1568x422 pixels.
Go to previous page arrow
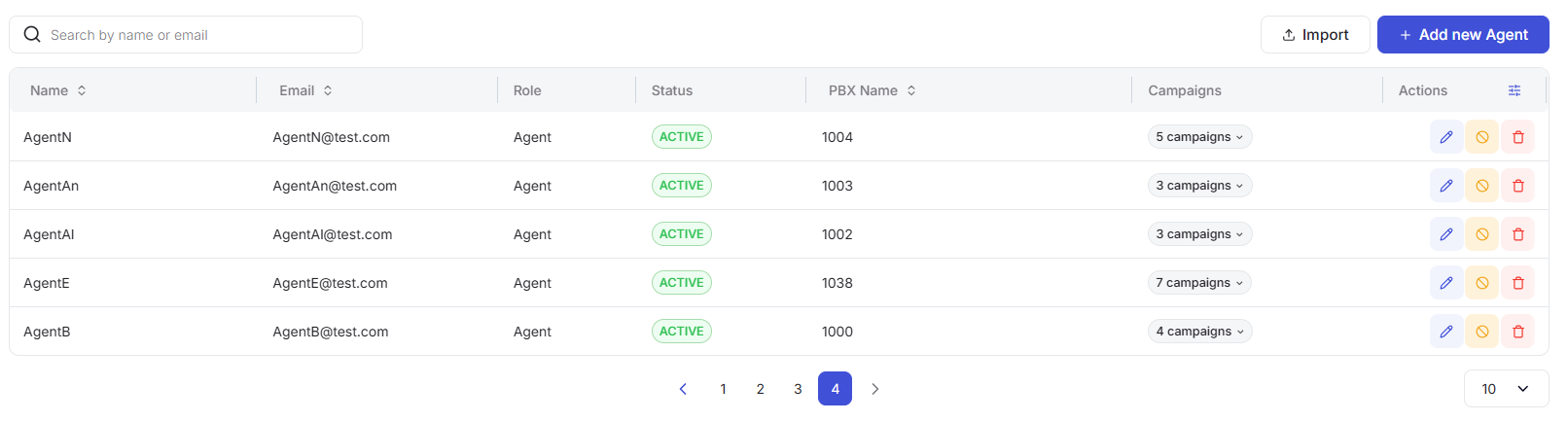tap(683, 389)
